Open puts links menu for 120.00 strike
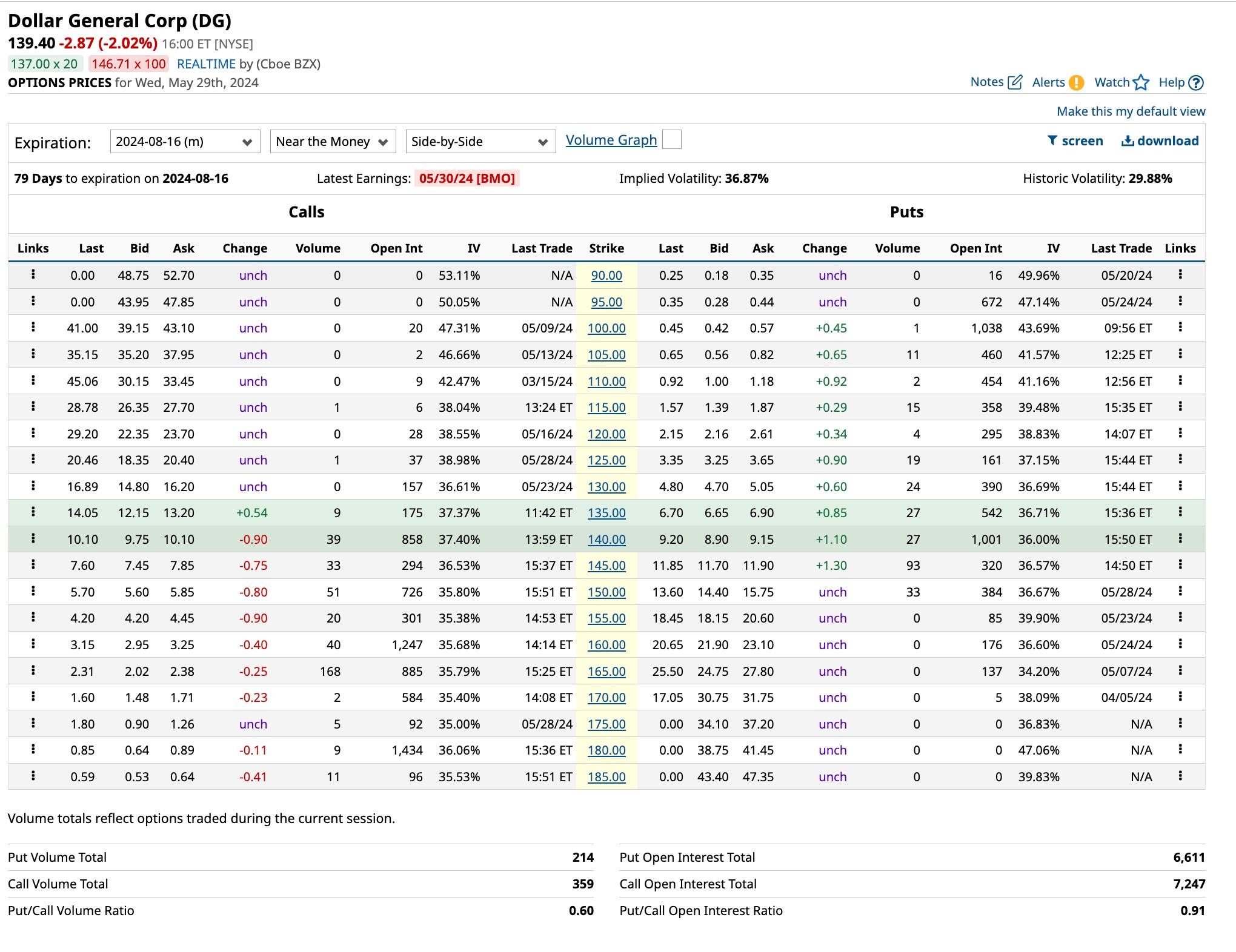 point(1180,433)
